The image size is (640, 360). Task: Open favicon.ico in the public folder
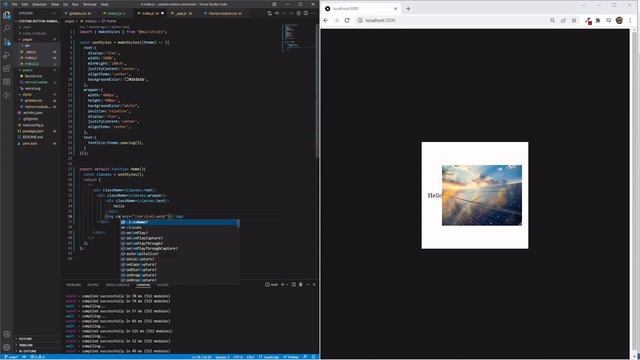click(33, 76)
